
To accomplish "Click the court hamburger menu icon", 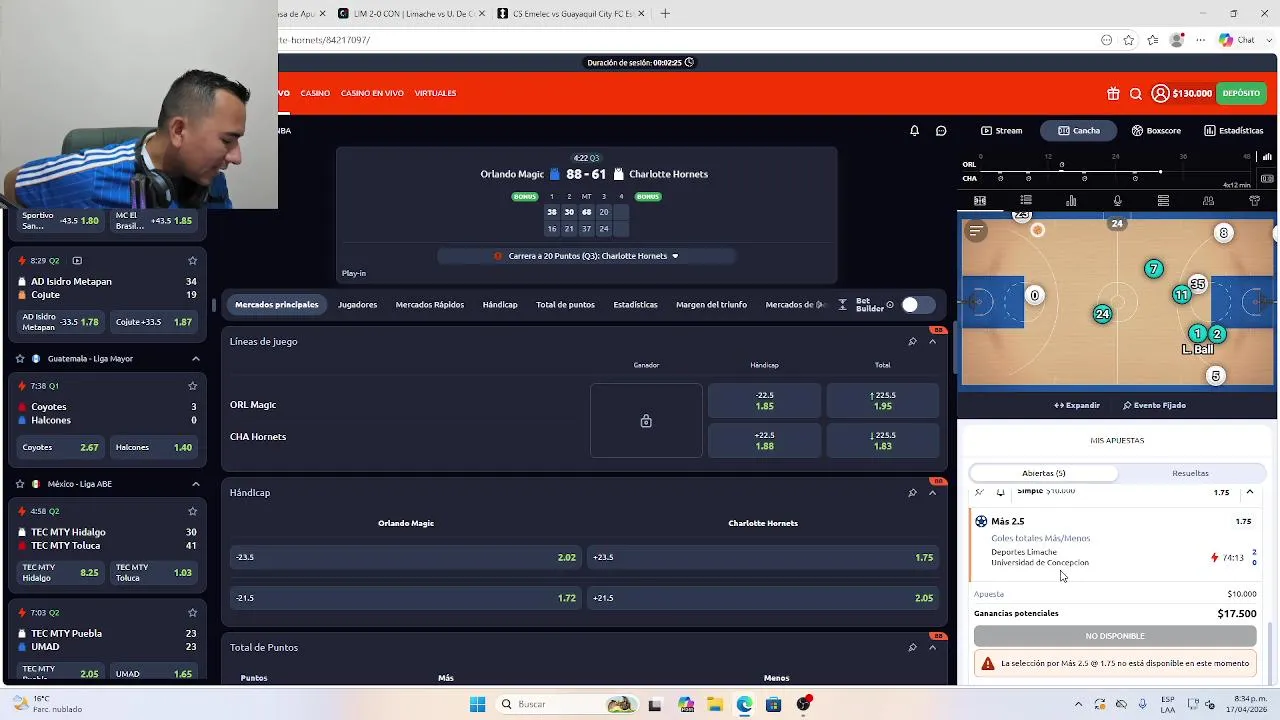I will click(976, 231).
